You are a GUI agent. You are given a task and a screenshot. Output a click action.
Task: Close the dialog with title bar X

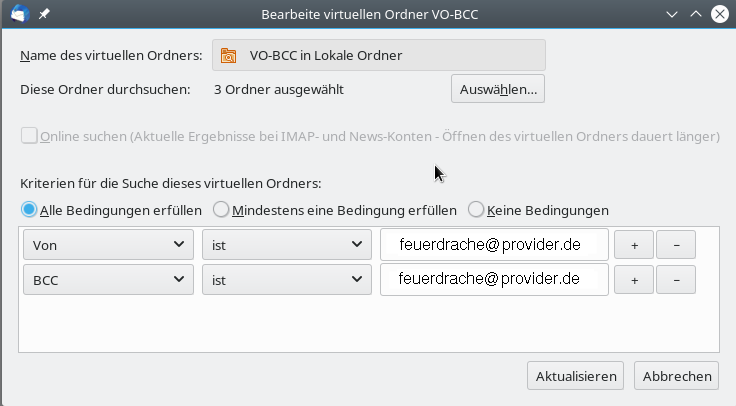pos(718,15)
